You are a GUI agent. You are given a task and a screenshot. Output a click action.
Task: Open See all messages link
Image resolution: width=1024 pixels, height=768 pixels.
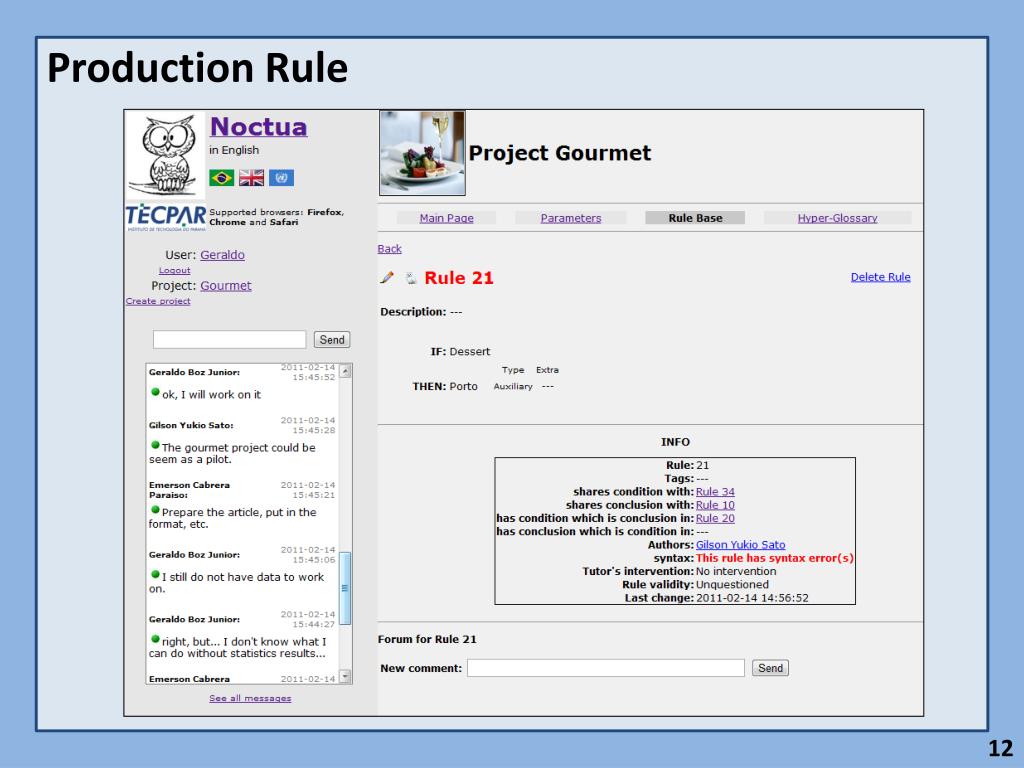250,698
